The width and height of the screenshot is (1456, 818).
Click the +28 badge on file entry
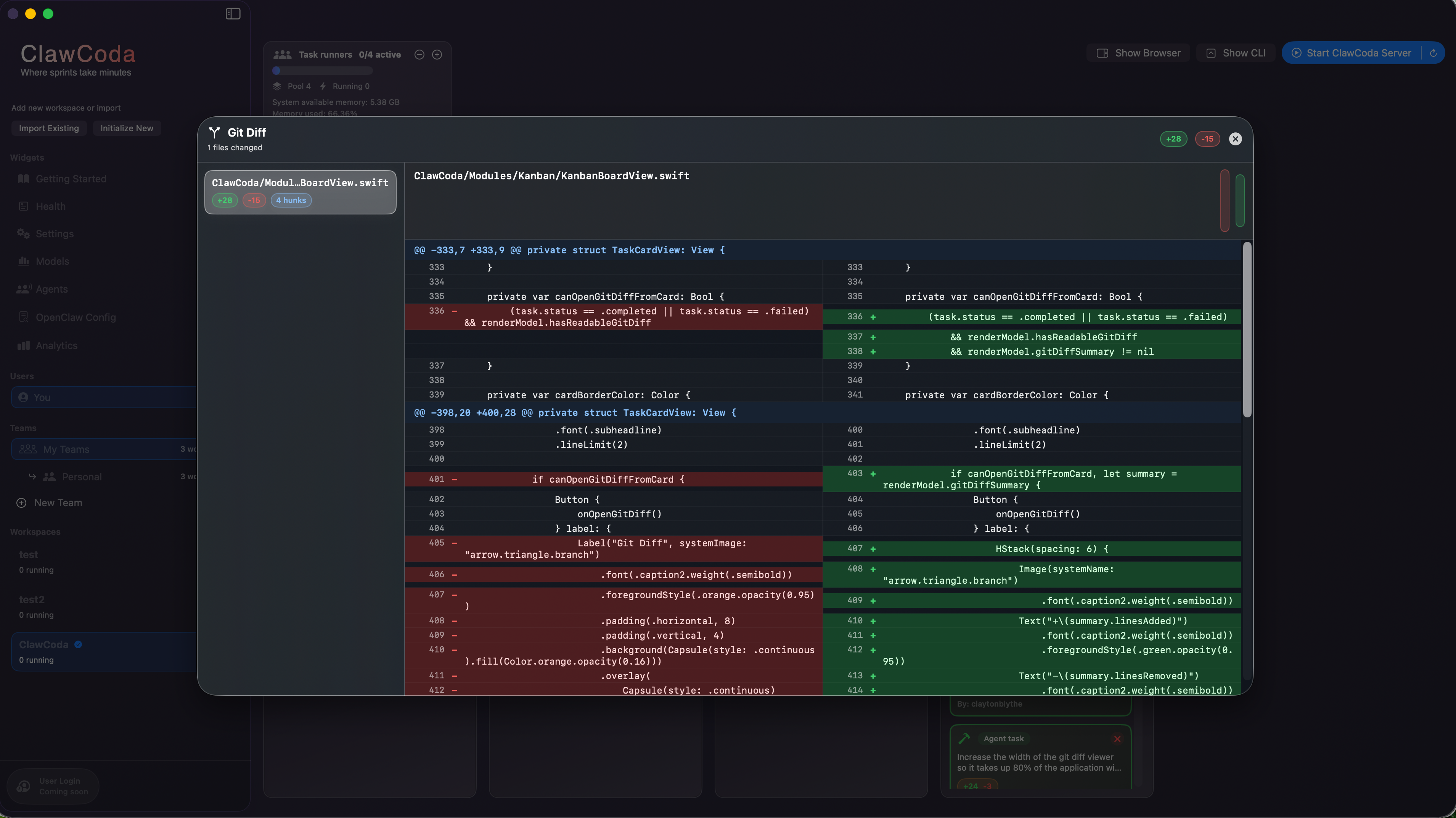coord(225,200)
